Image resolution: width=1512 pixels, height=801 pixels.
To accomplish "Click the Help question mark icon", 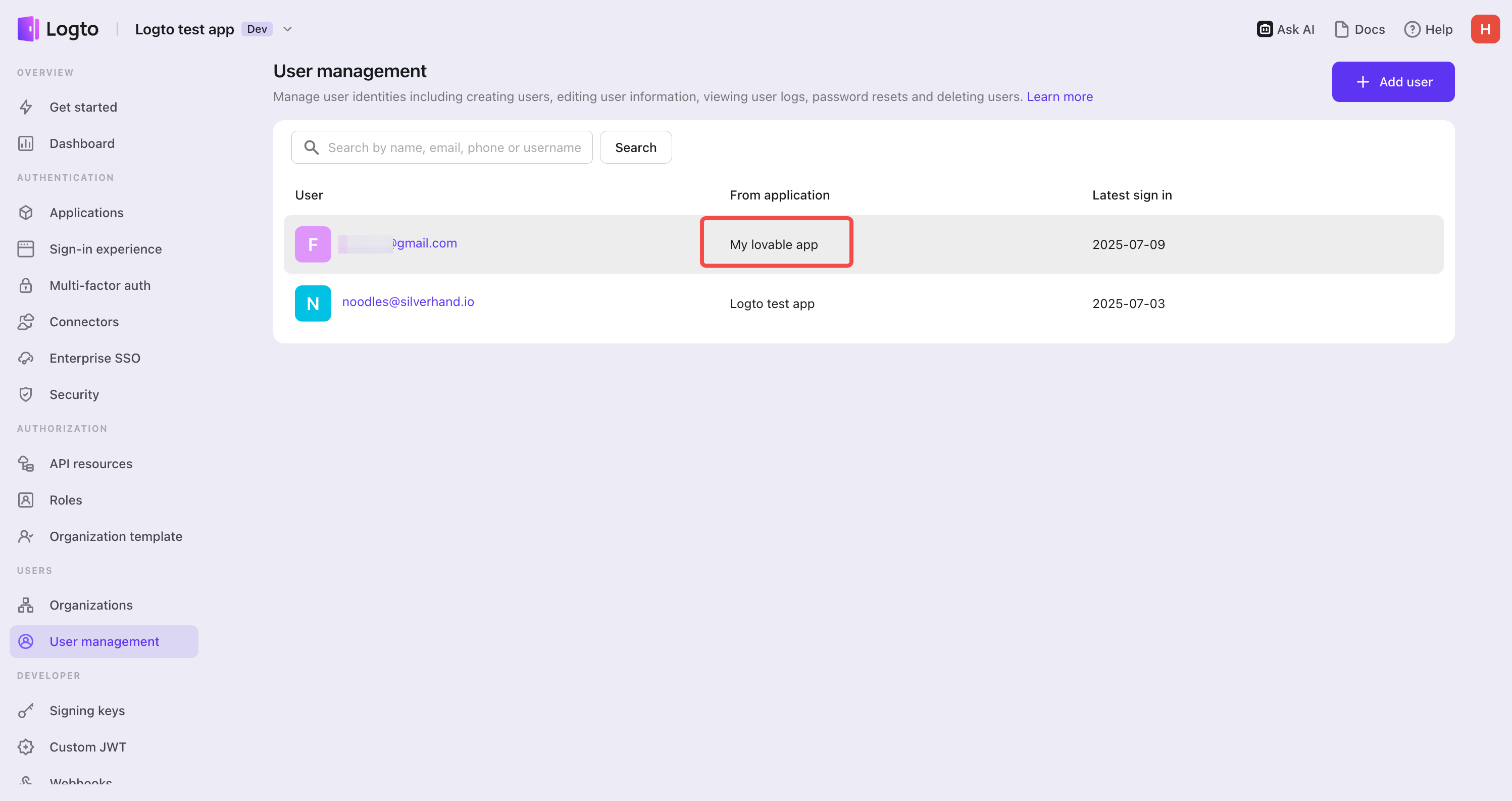I will pyautogui.click(x=1412, y=29).
